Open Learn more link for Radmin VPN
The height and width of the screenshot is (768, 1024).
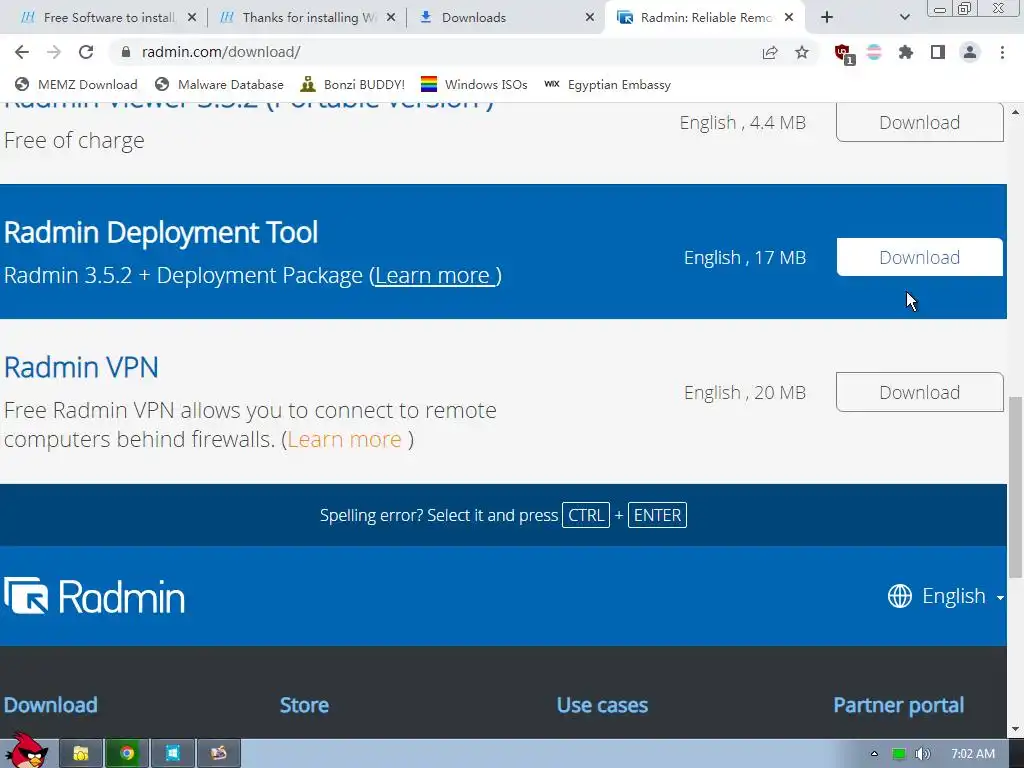344,440
